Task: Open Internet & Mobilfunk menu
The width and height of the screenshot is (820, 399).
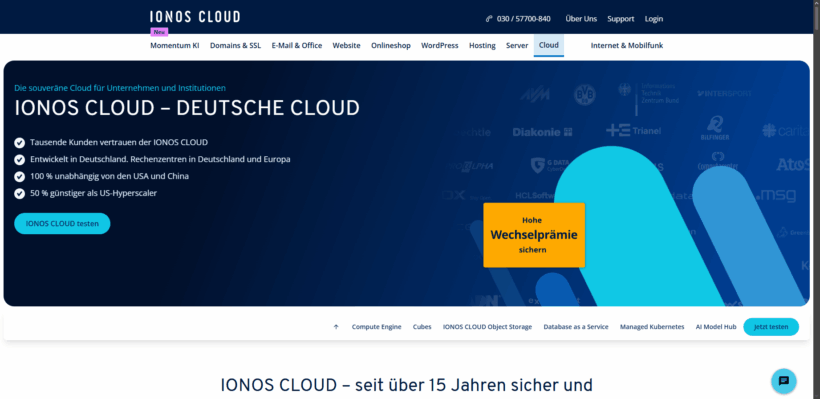Action: click(x=627, y=45)
